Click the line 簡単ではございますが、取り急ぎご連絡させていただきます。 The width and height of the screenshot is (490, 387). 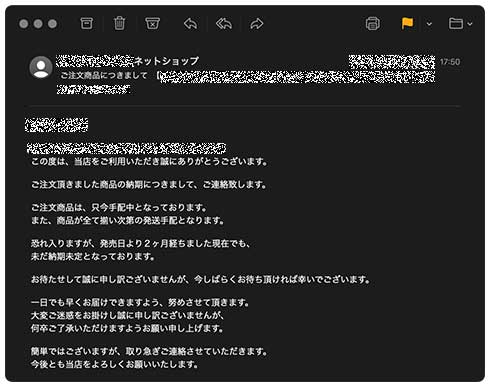click(149, 351)
